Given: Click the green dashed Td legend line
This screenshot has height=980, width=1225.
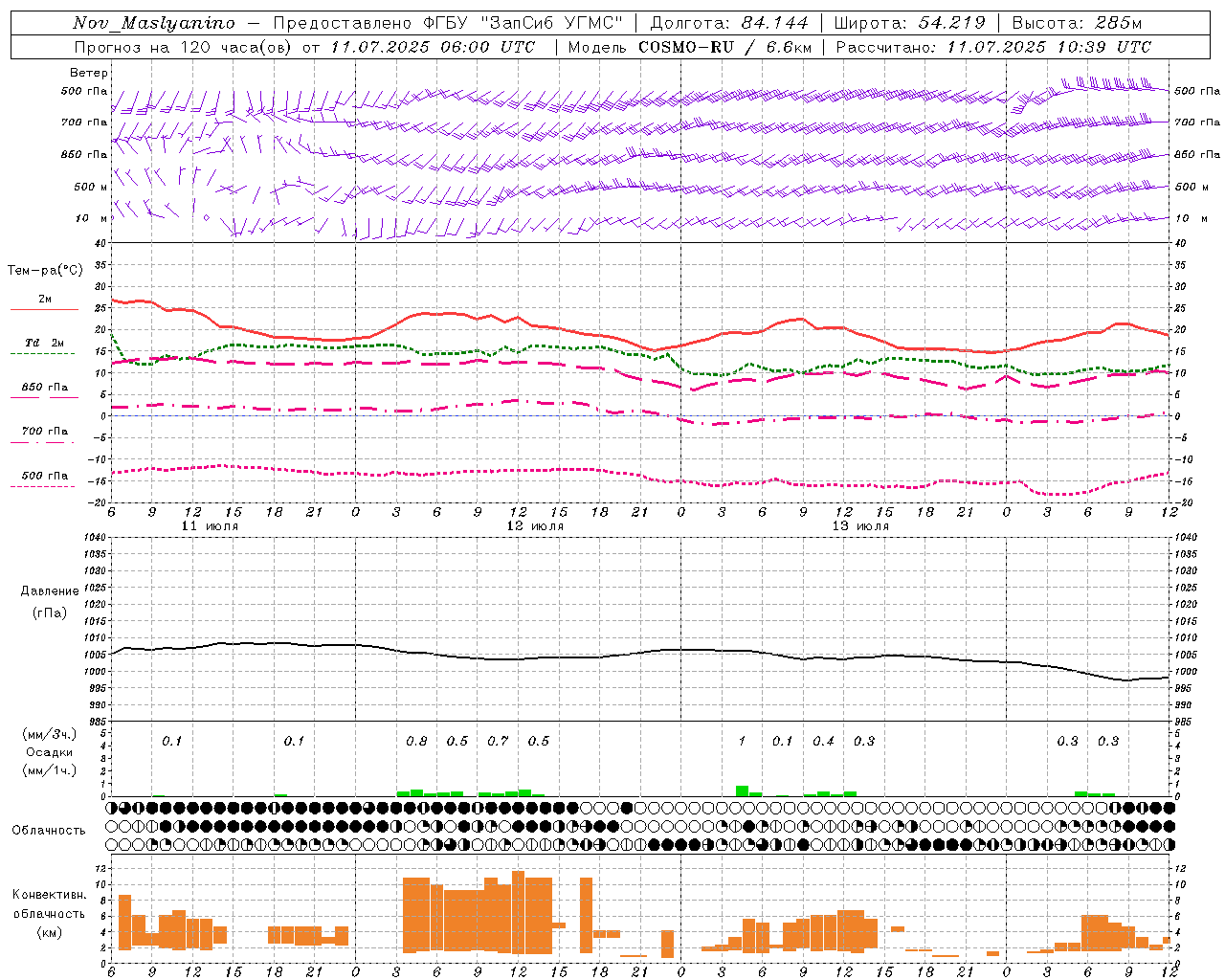Looking at the screenshot, I should tap(44, 354).
